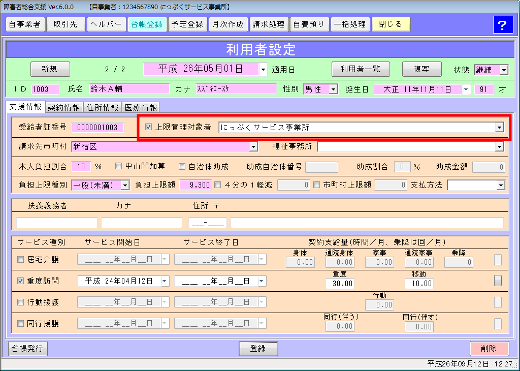Toggle the 自治体助成 checkbox

point(182,166)
